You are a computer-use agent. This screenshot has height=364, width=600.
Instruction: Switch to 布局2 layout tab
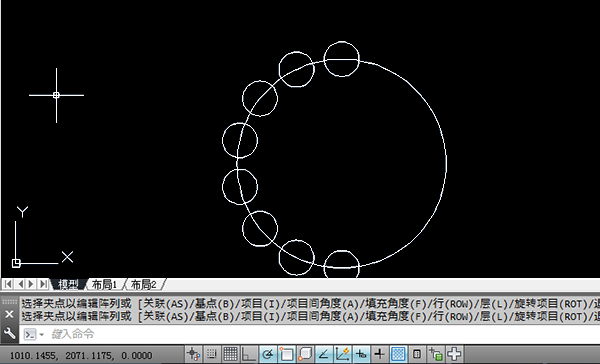point(143,284)
